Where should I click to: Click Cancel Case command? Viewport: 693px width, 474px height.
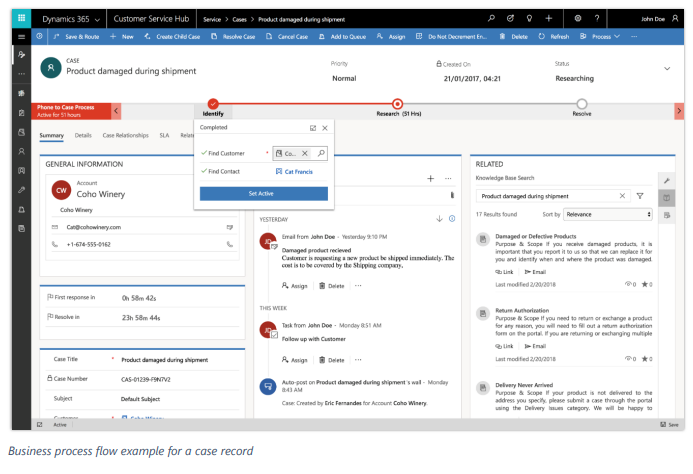[287, 37]
